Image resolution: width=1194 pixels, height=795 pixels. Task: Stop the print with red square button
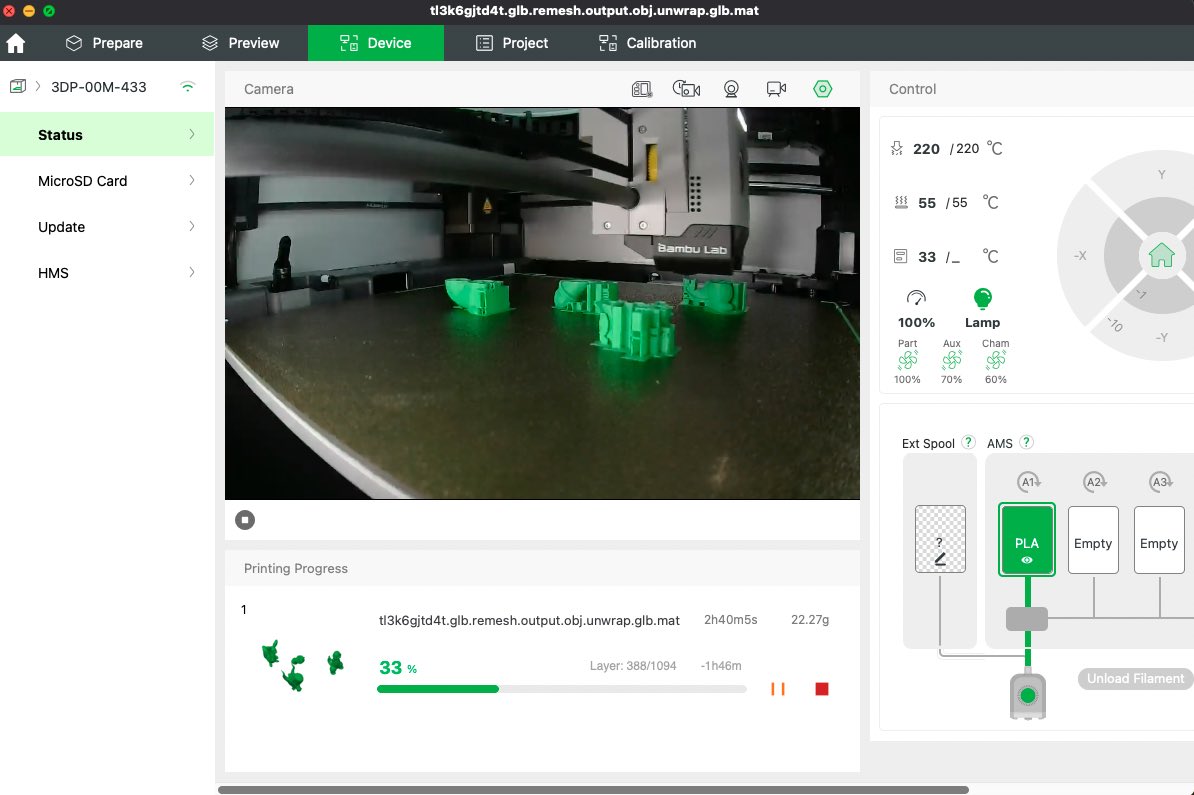822,688
